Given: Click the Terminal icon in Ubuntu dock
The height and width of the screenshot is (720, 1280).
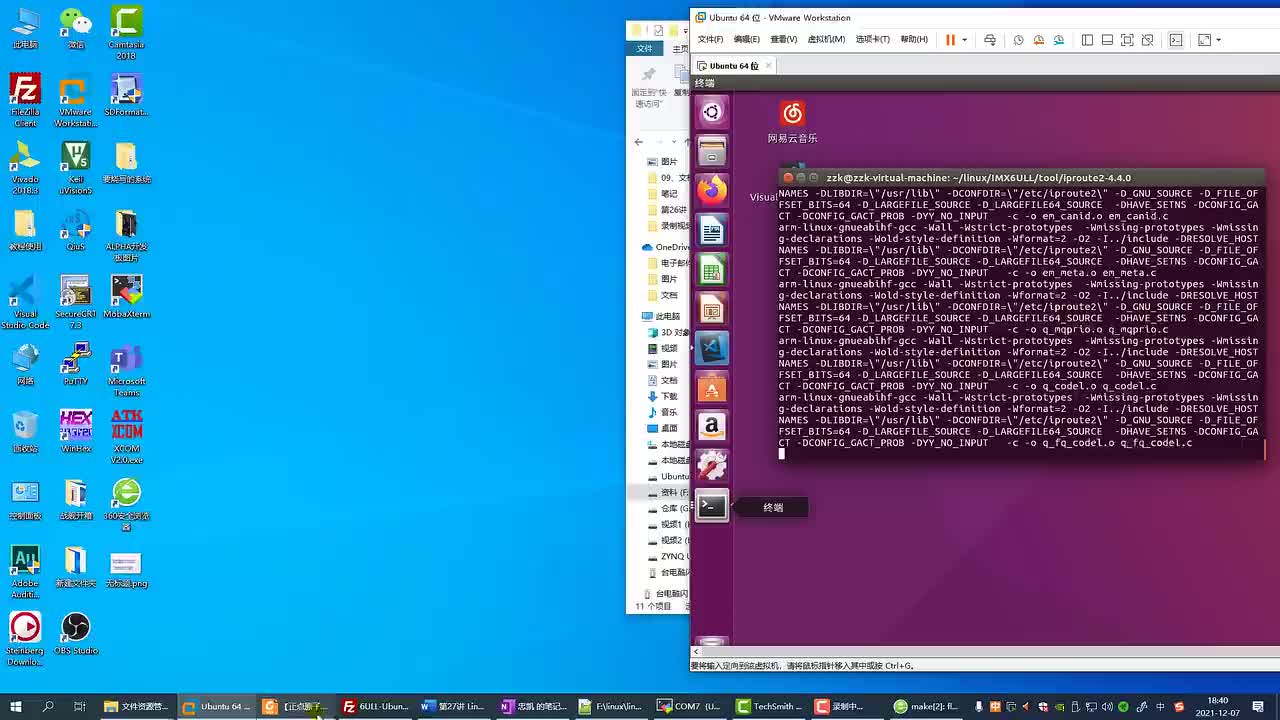Looking at the screenshot, I should [x=712, y=506].
